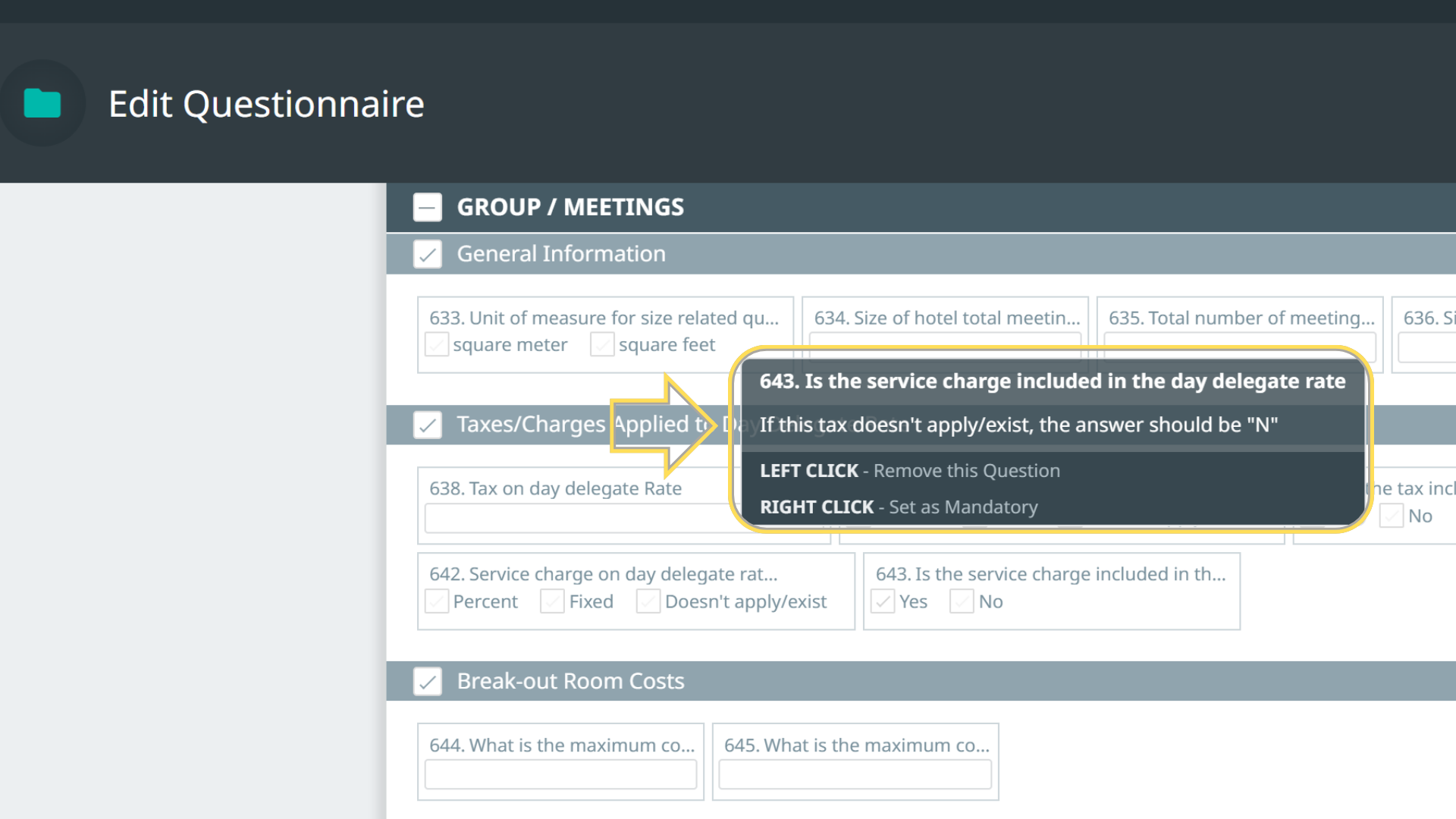Check No for question 643
This screenshot has width=1456, height=819.
962,601
